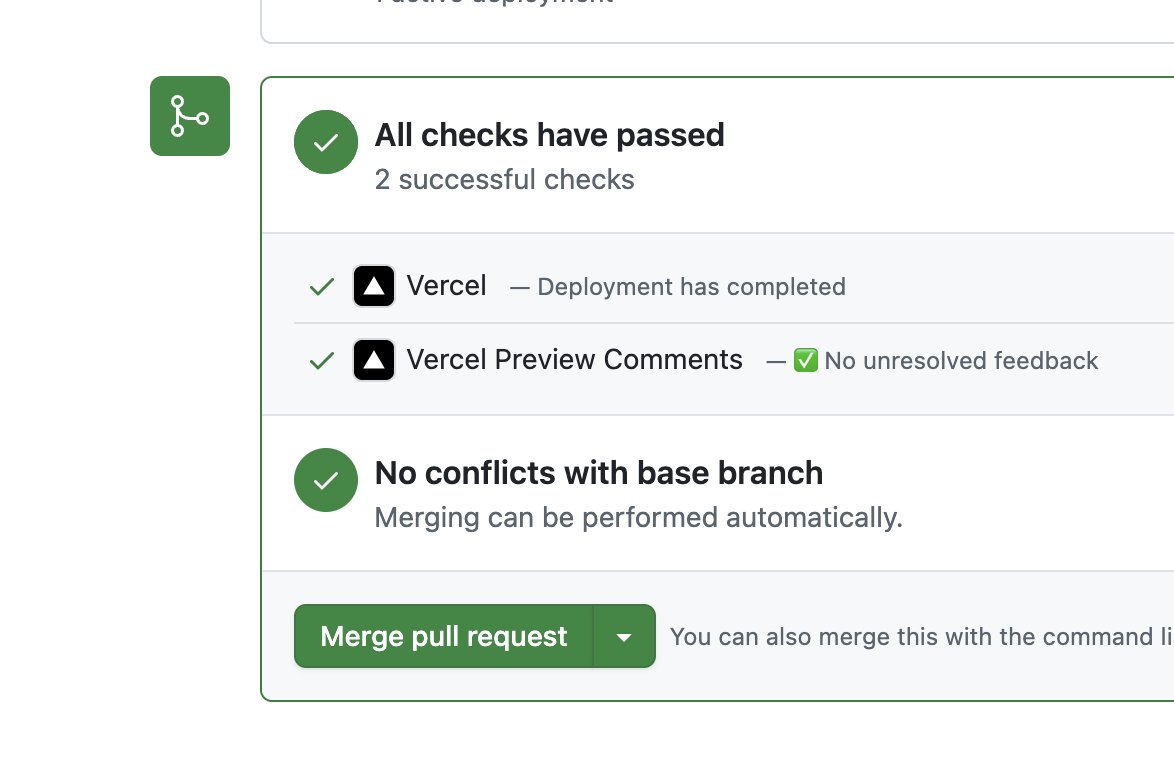Screen dimensions: 1174x780
Task: Click the green tick left of Vercel Preview Comments
Action: [322, 361]
